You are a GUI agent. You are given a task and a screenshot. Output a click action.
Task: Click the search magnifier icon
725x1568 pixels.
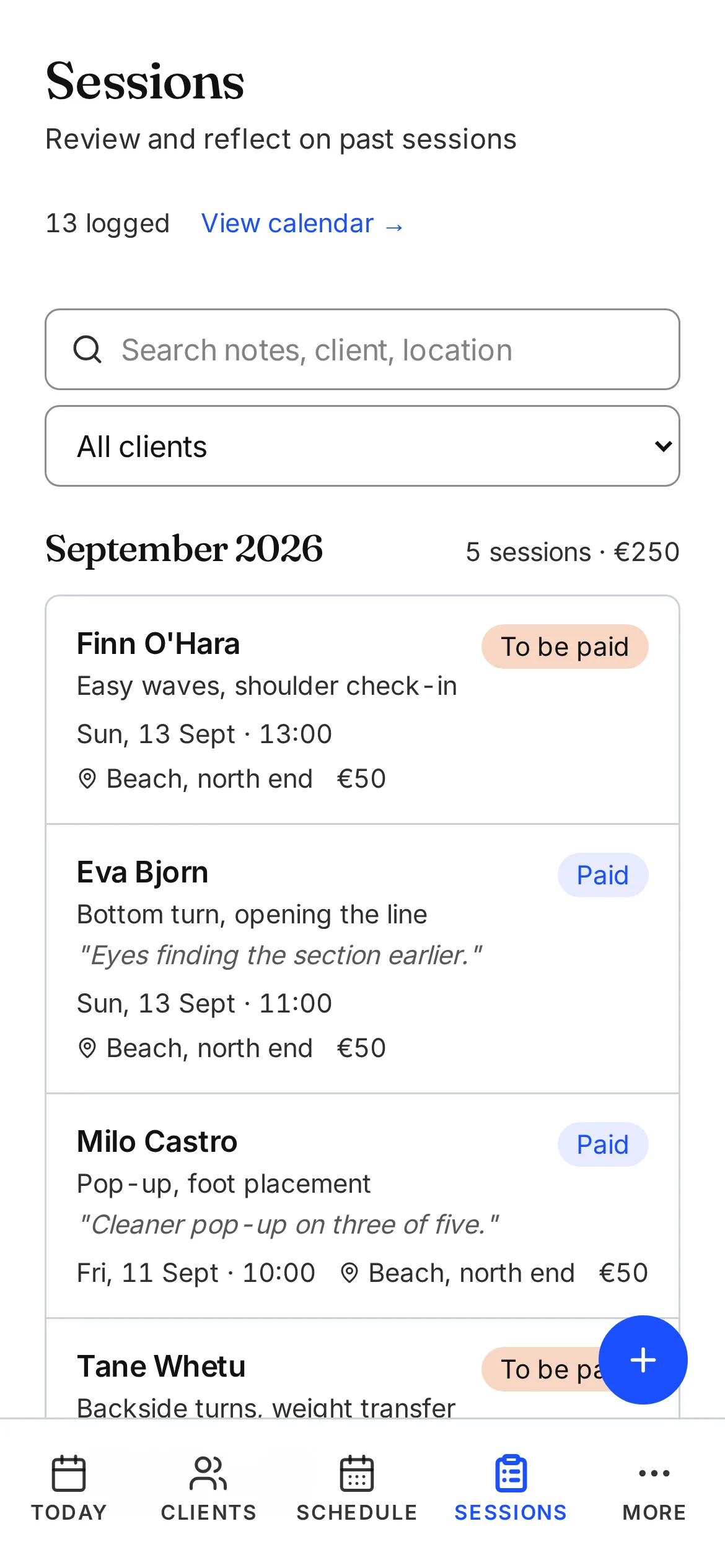click(87, 349)
